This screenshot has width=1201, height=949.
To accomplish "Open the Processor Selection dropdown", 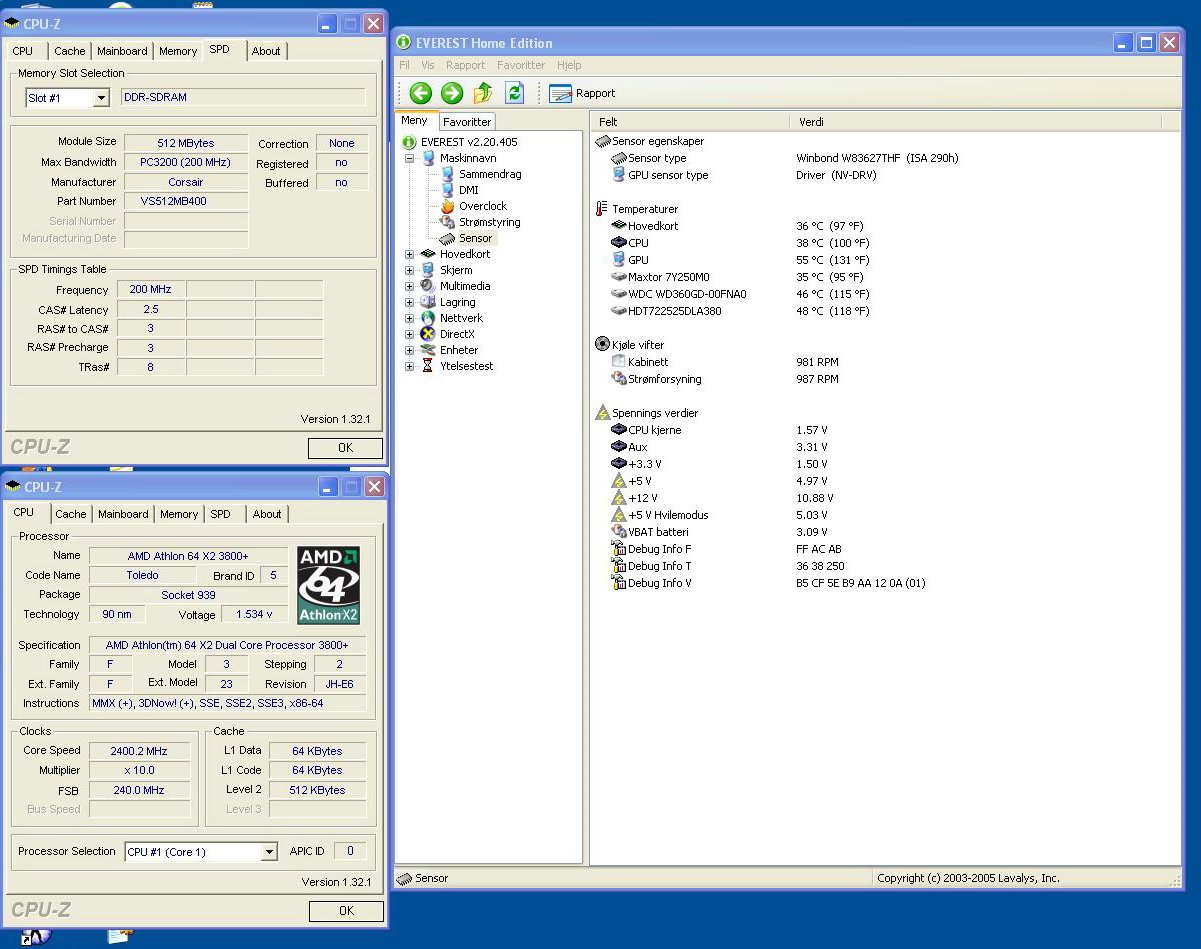I will [269, 852].
